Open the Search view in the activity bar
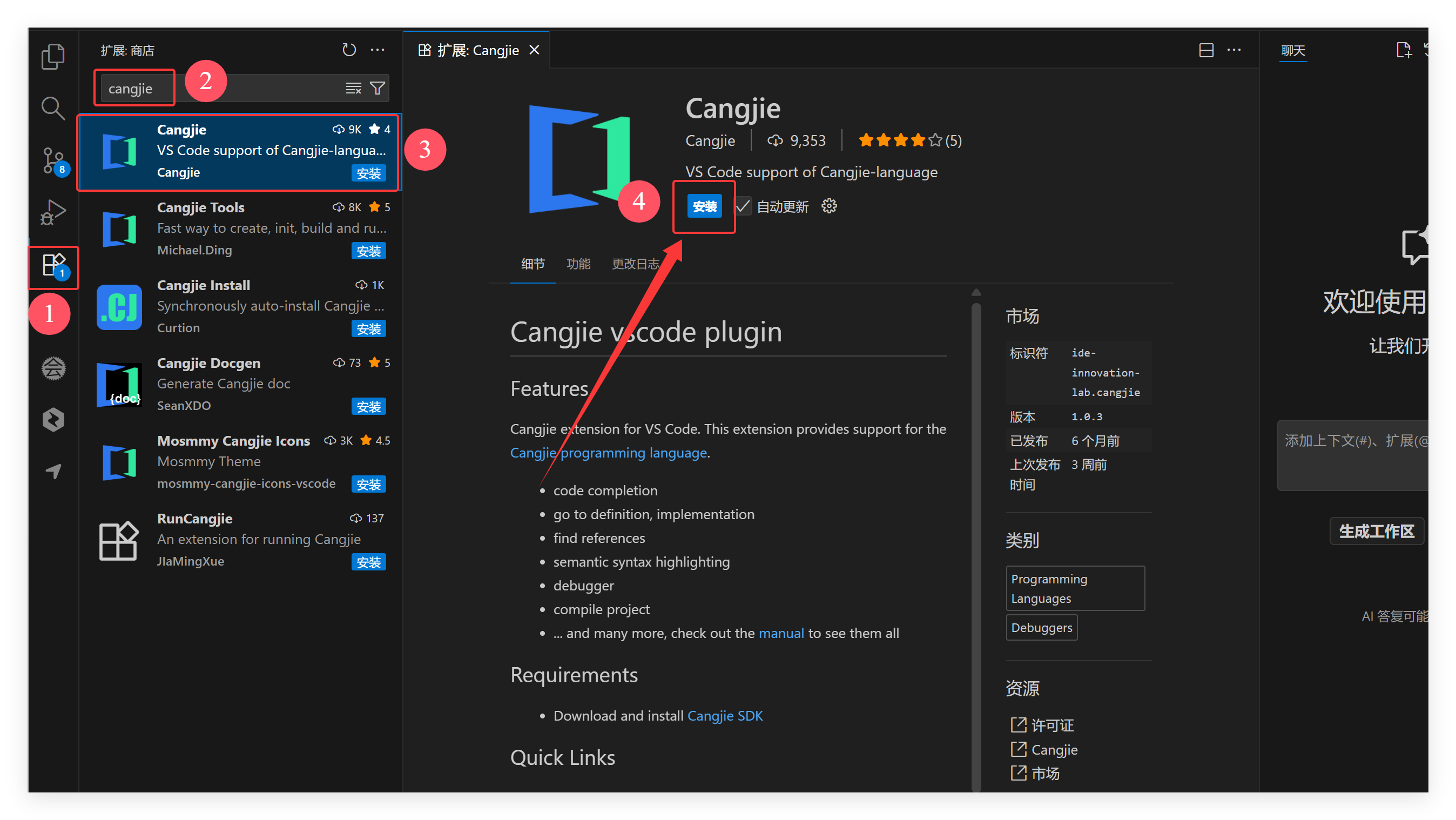 pos(53,108)
